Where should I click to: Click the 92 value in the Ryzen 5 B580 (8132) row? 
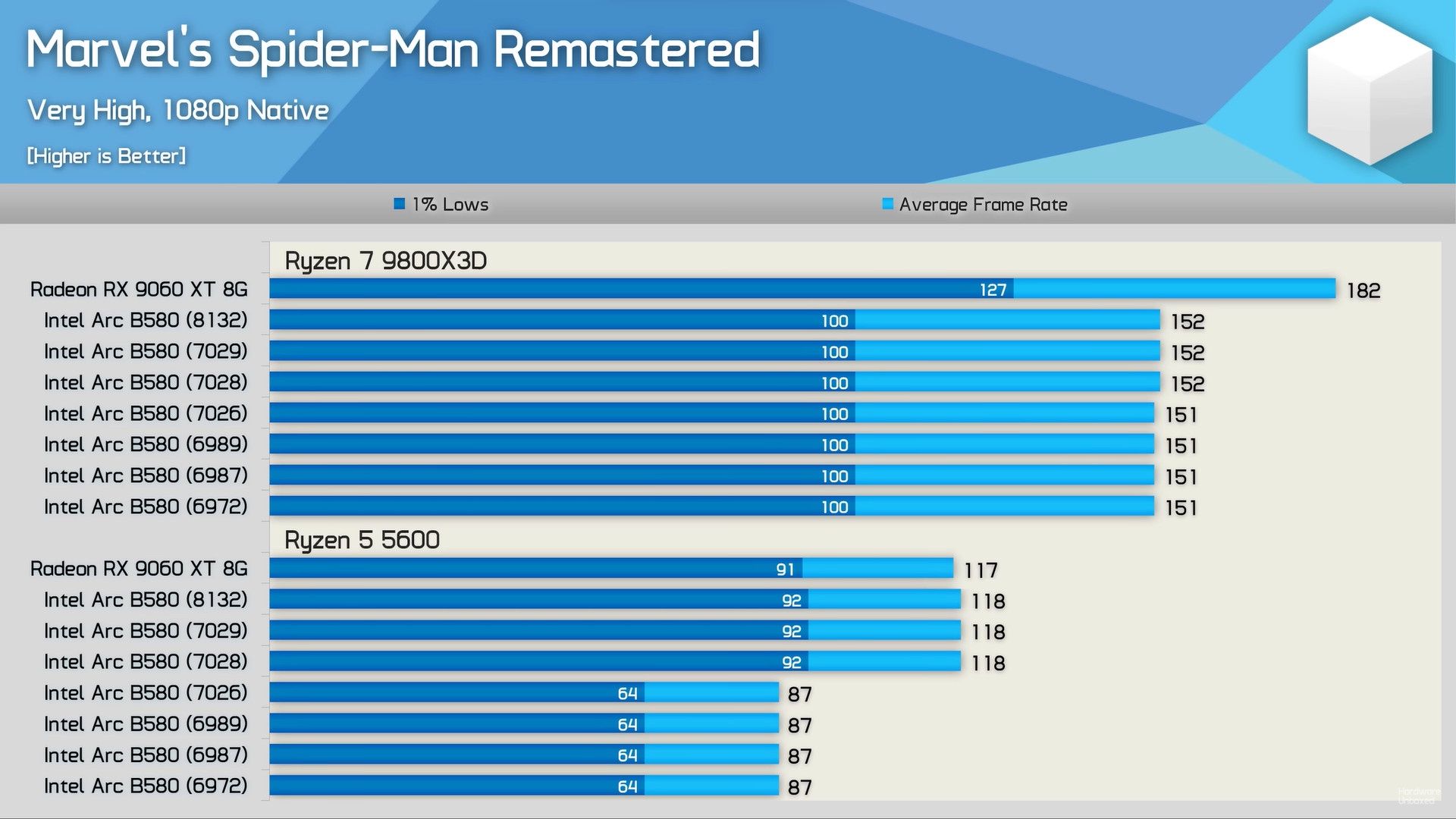[x=792, y=601]
